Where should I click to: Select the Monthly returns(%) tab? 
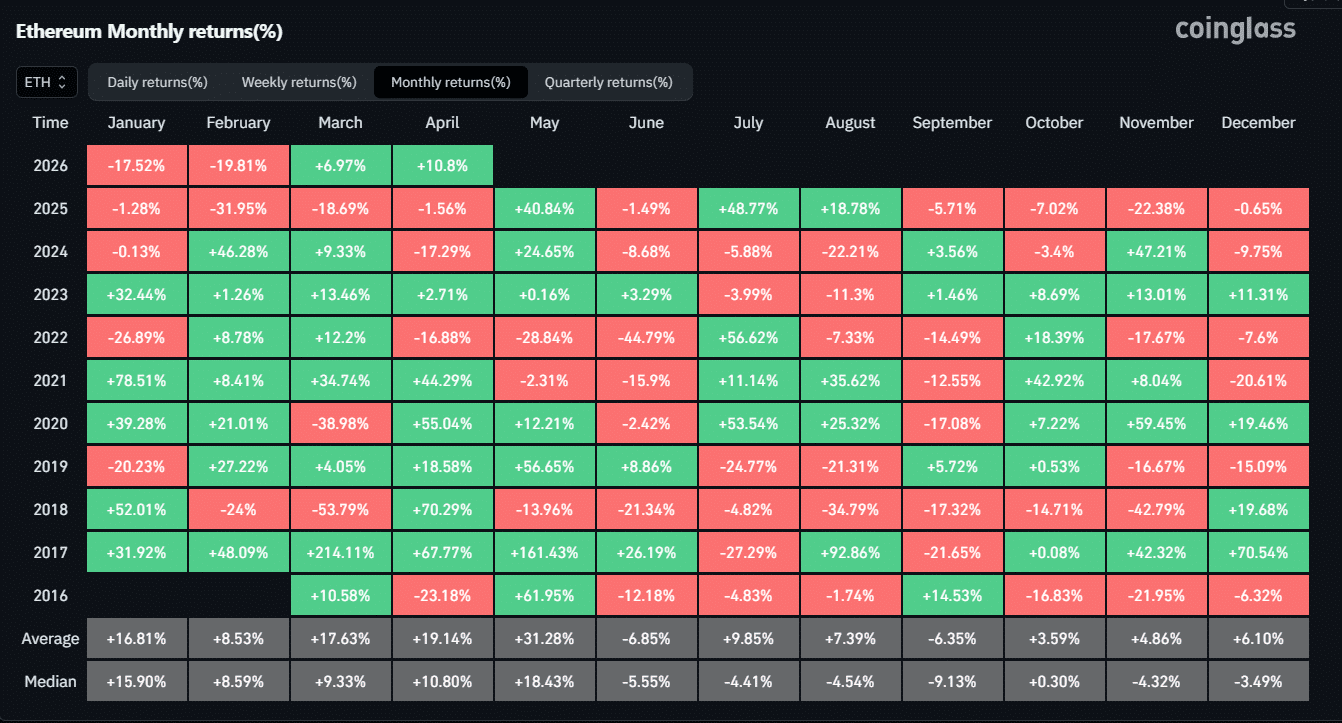(450, 82)
